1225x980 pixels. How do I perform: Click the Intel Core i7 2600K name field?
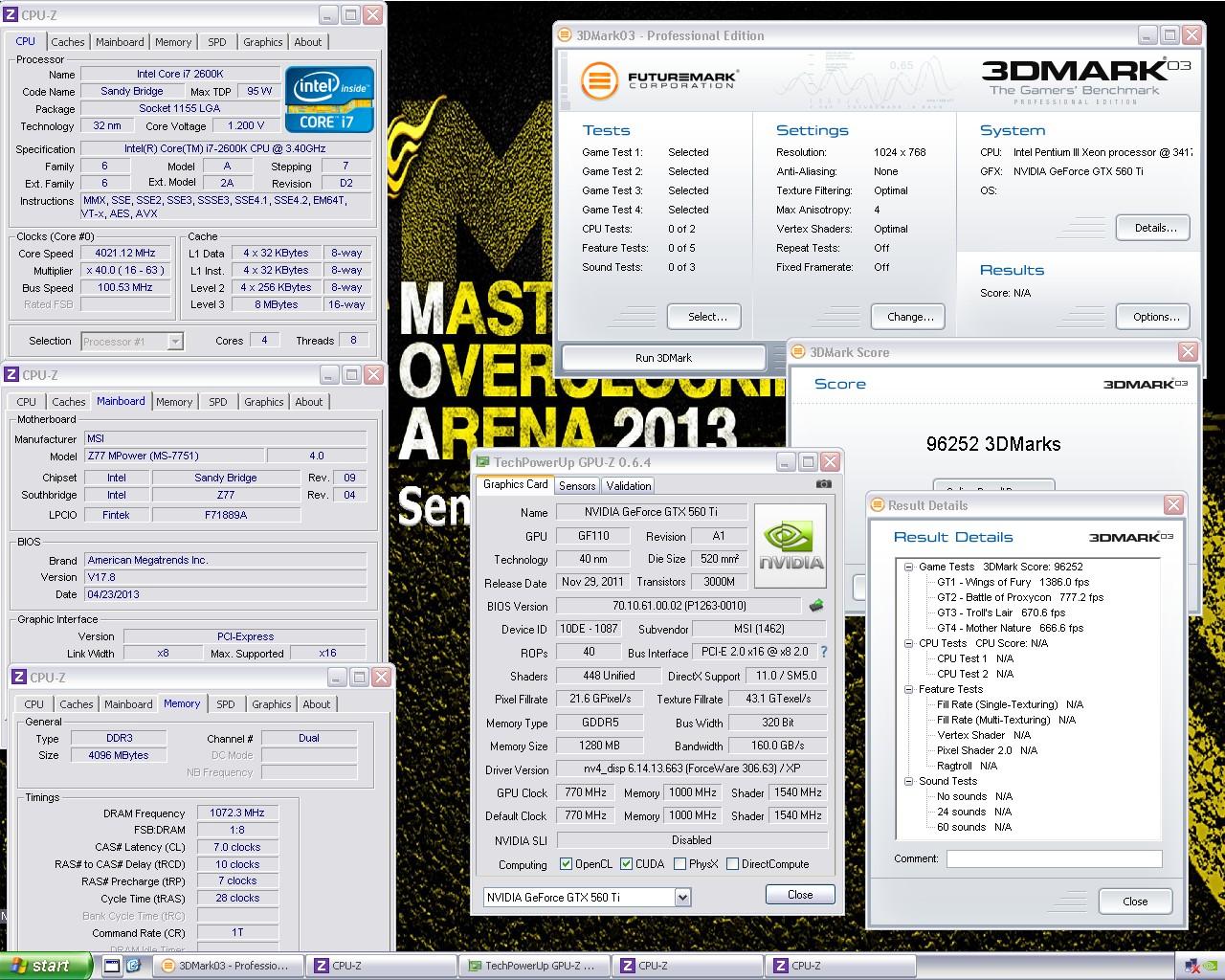180,74
